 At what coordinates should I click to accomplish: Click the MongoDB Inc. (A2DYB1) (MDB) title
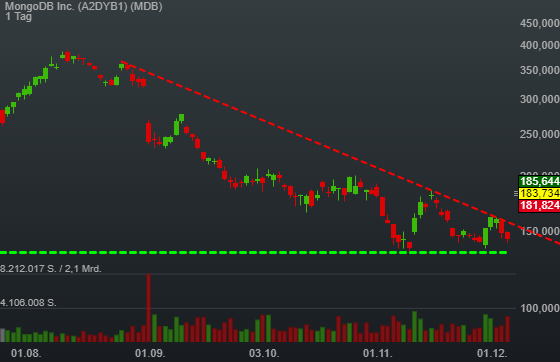84,6
